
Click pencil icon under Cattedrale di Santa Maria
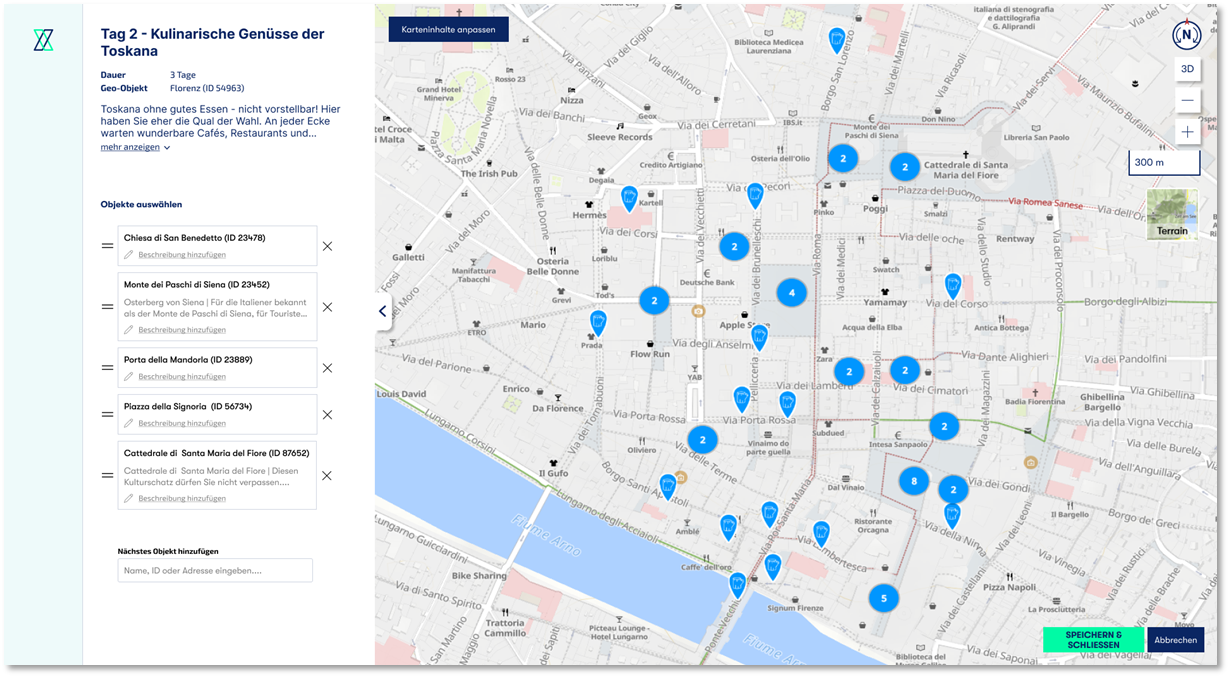click(x=129, y=498)
